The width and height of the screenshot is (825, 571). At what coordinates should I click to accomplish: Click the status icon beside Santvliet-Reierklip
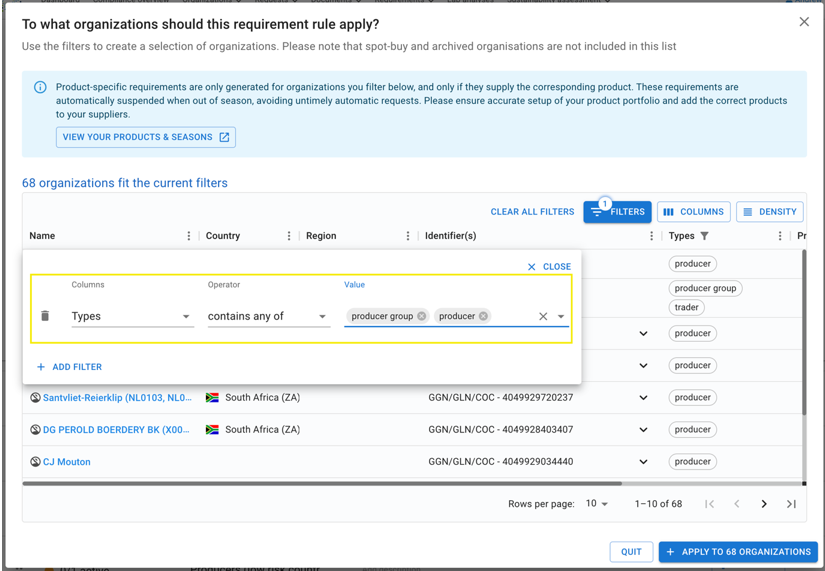[35, 397]
